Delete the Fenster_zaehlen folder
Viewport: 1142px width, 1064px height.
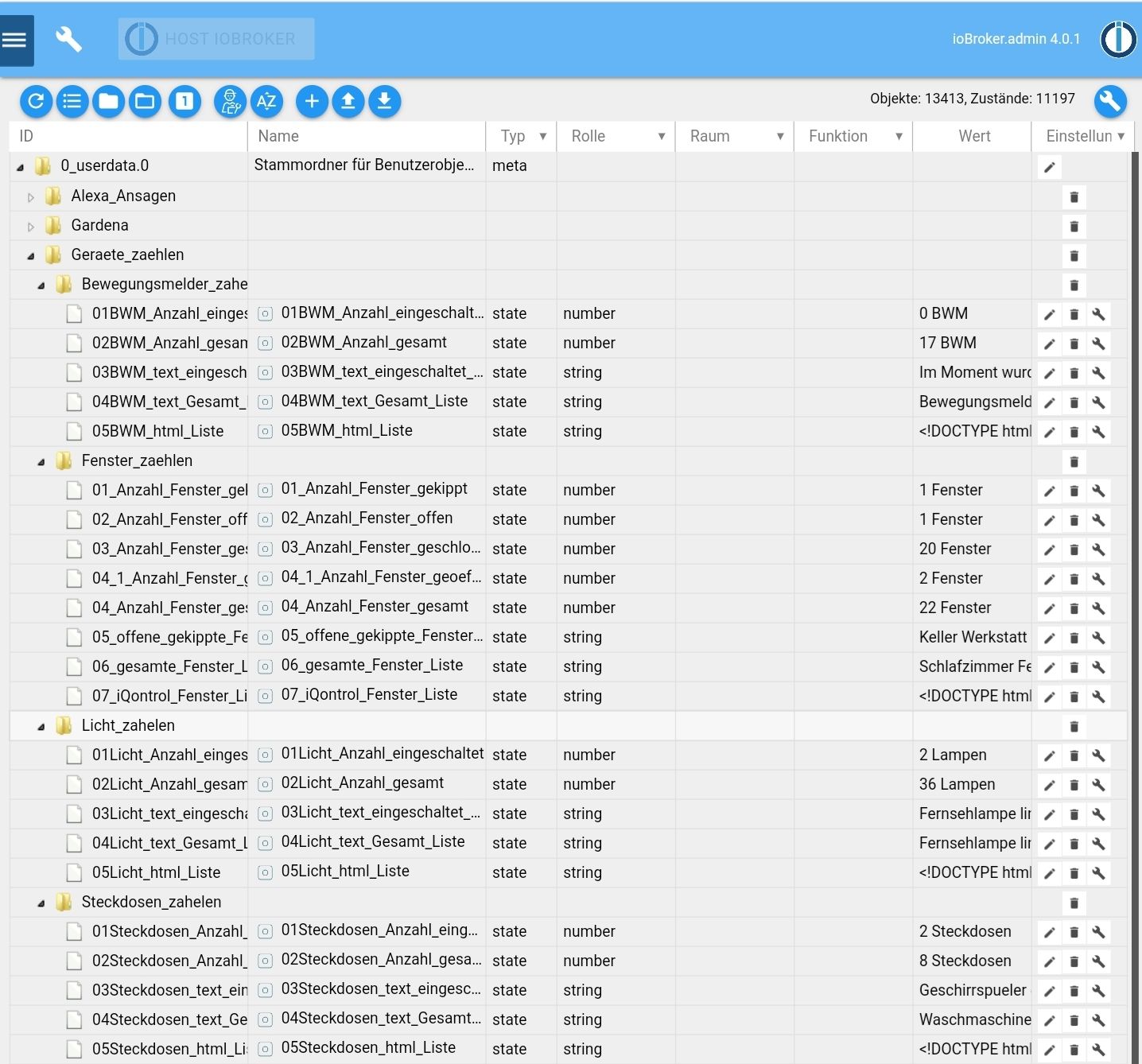pos(1074,461)
